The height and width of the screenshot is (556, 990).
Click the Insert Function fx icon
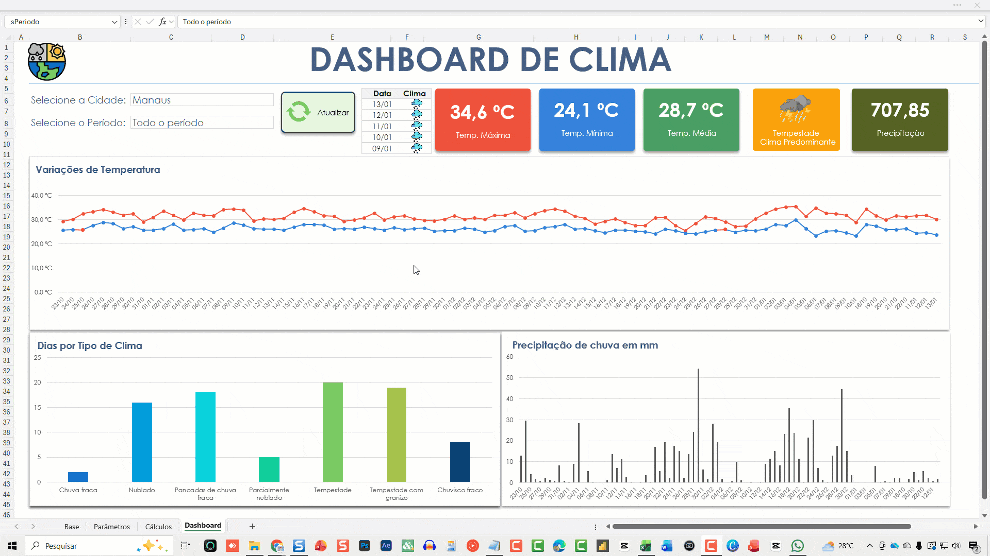[x=163, y=21]
